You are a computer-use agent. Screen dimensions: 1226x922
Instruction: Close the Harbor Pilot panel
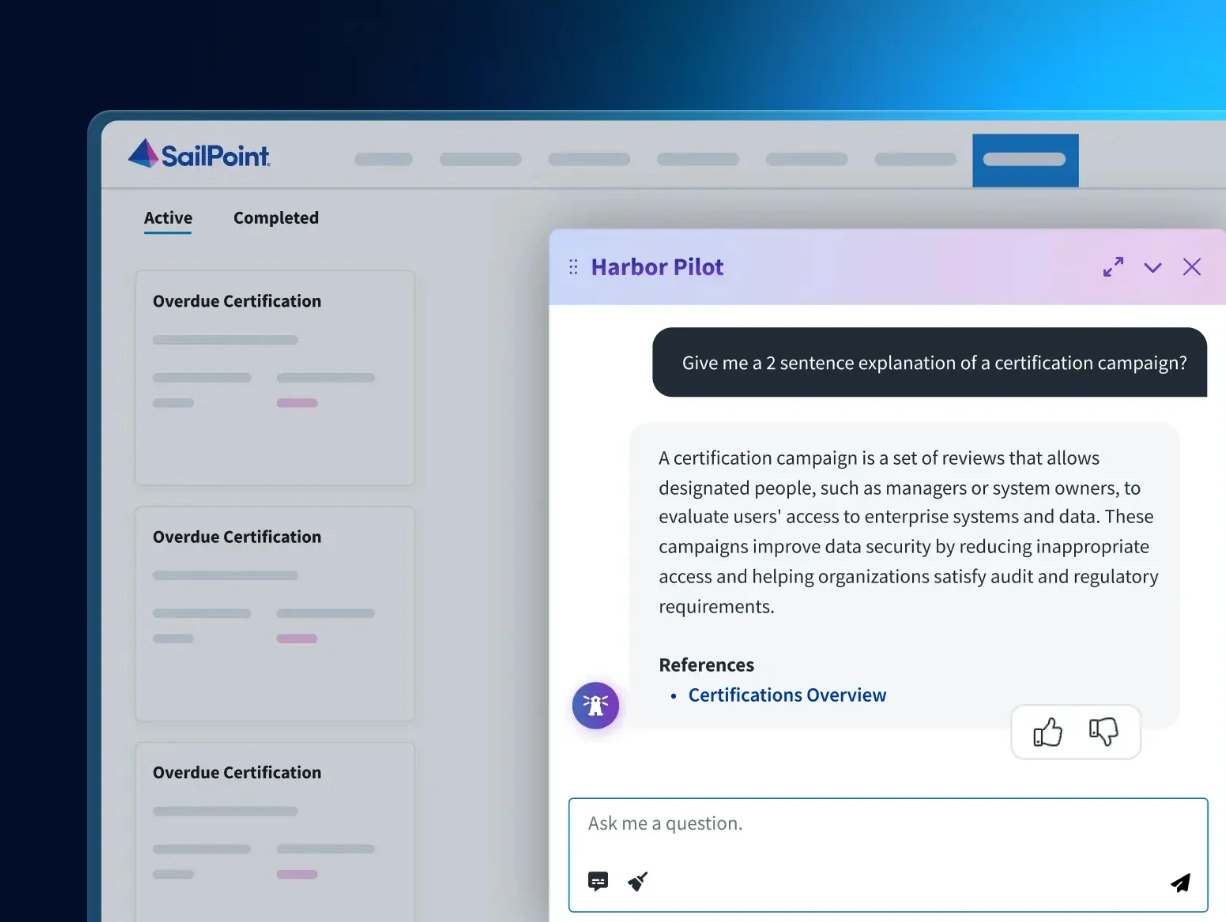click(1192, 267)
